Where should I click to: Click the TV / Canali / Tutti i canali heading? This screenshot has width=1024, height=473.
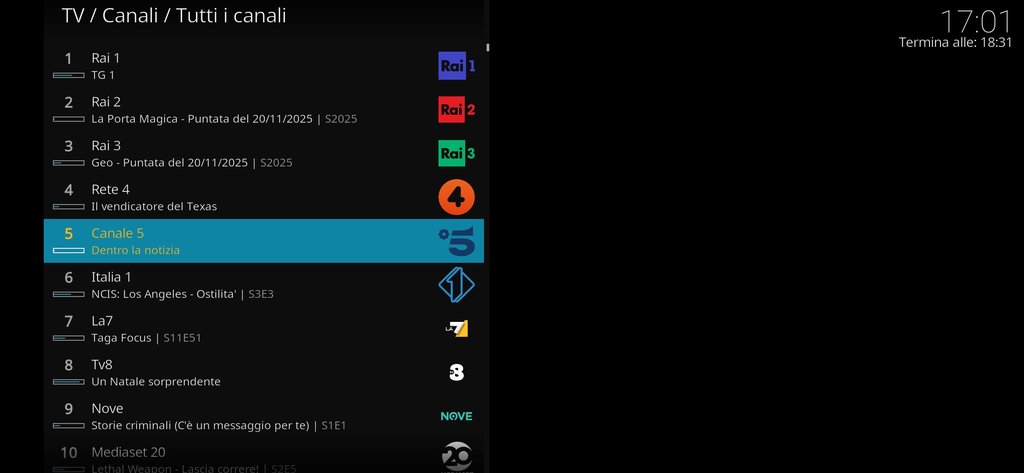174,16
